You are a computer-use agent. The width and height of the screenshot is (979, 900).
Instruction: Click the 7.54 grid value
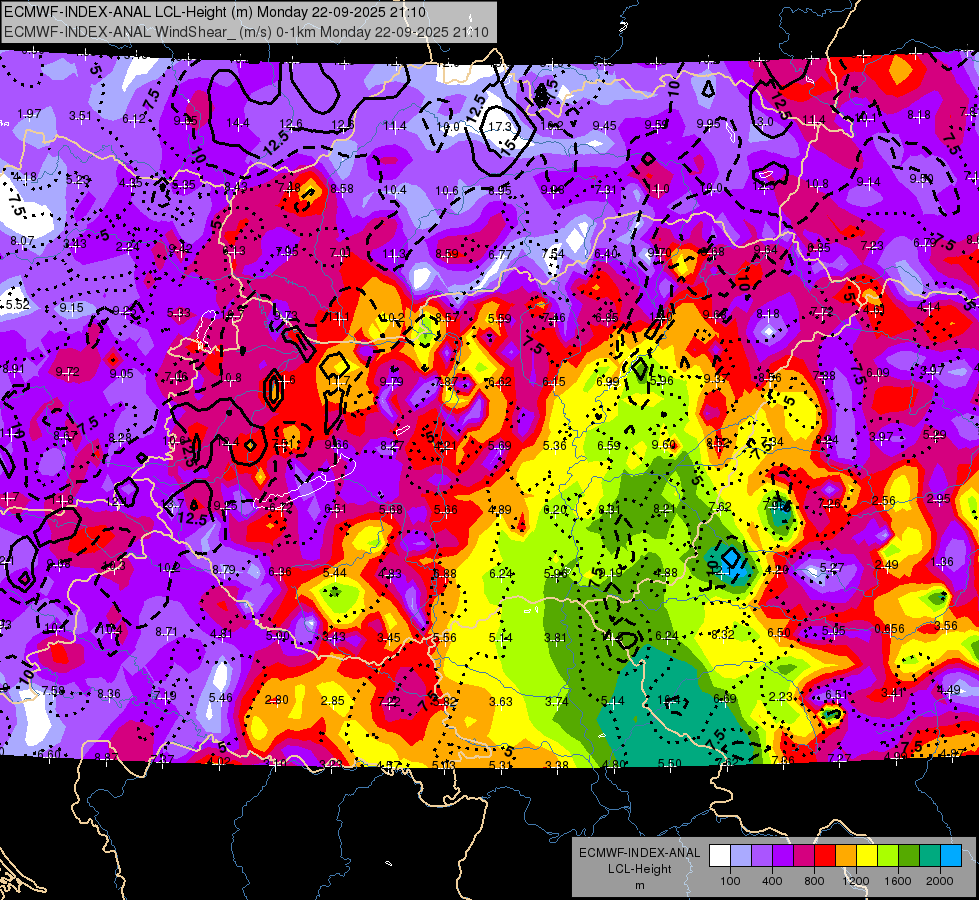[553, 254]
